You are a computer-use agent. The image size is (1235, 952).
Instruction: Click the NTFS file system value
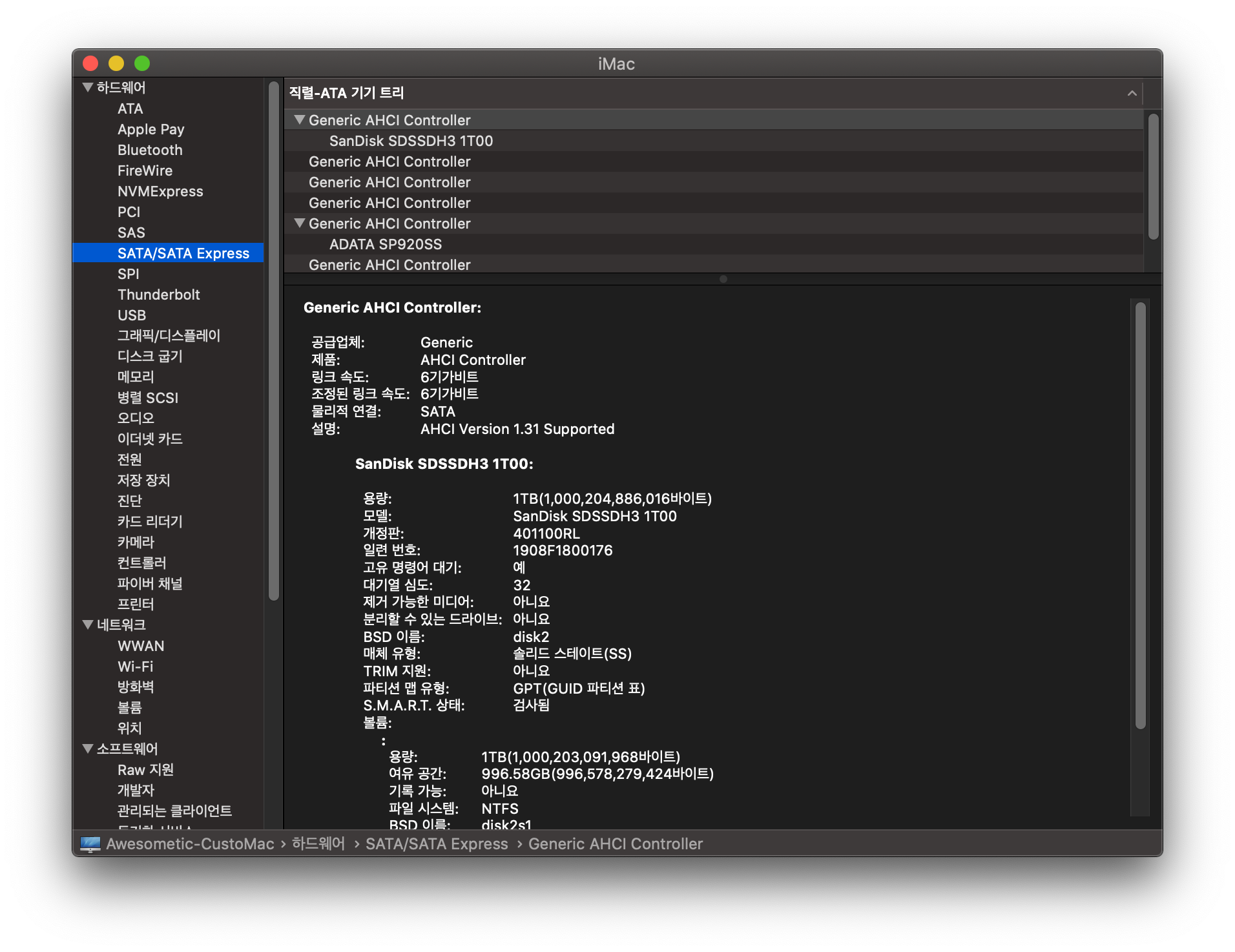500,809
